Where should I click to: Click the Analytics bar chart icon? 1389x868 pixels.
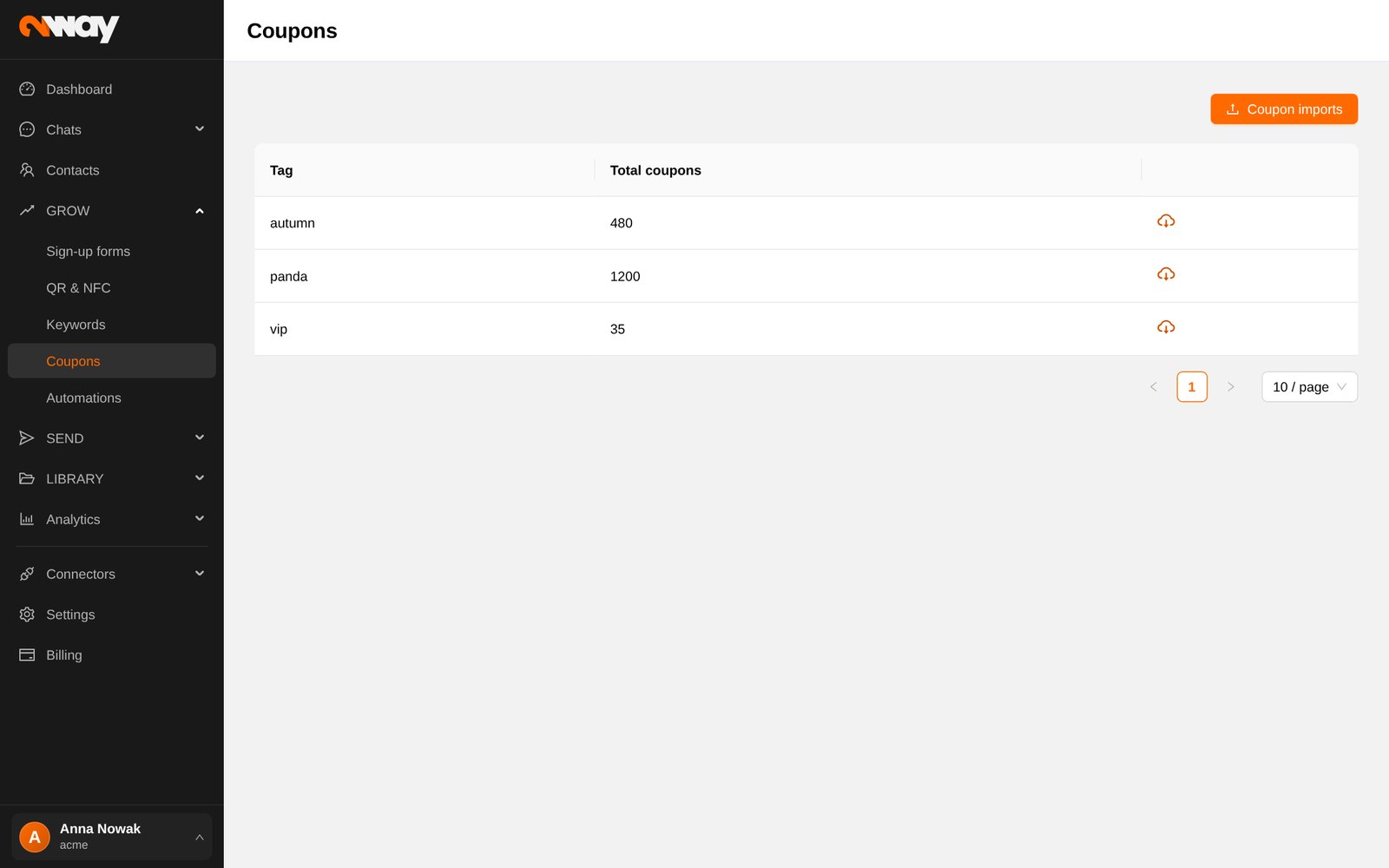point(27,519)
